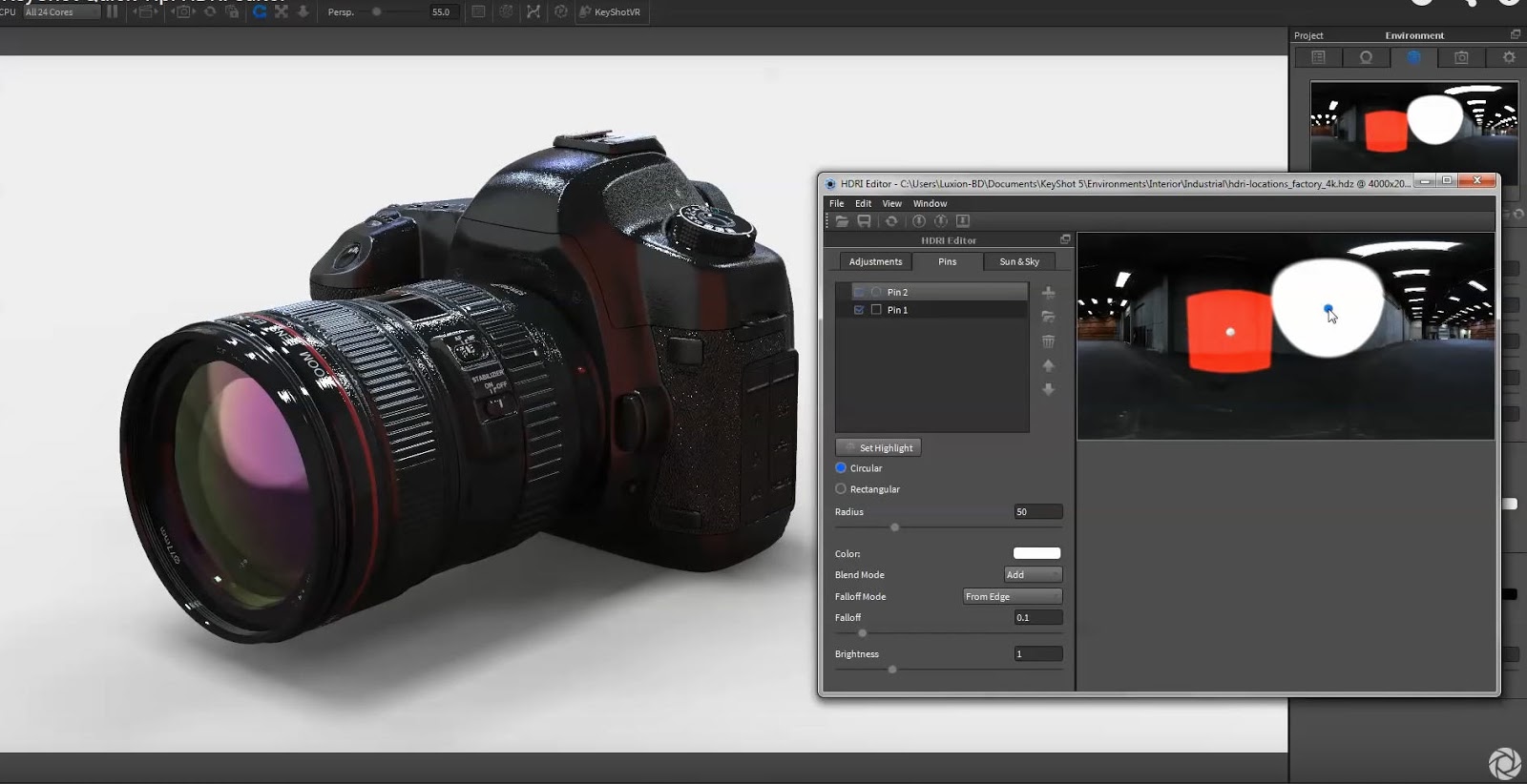Open the Window menu in HDRI Editor

(x=930, y=203)
